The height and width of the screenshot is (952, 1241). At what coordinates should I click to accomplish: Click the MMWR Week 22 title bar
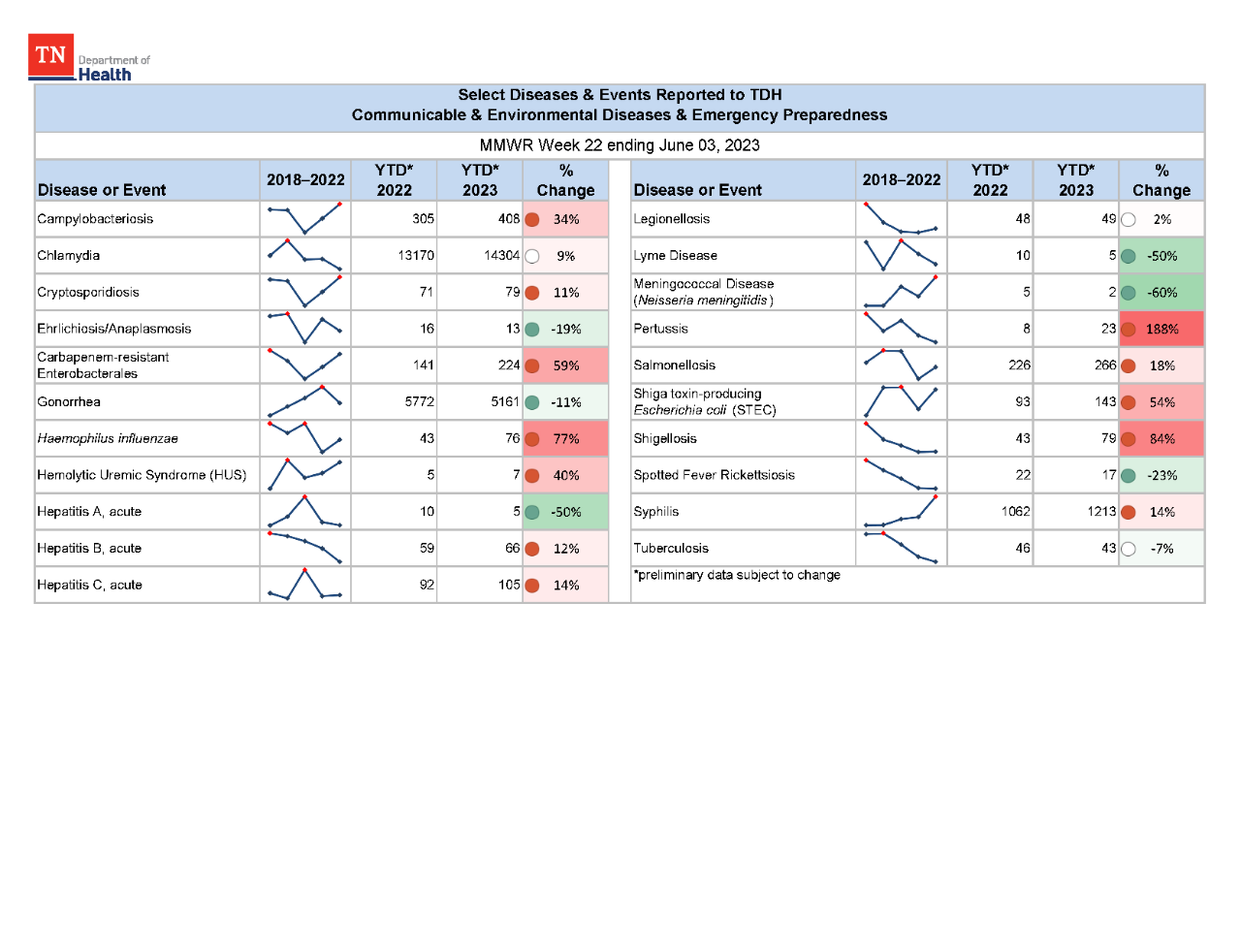coord(619,145)
